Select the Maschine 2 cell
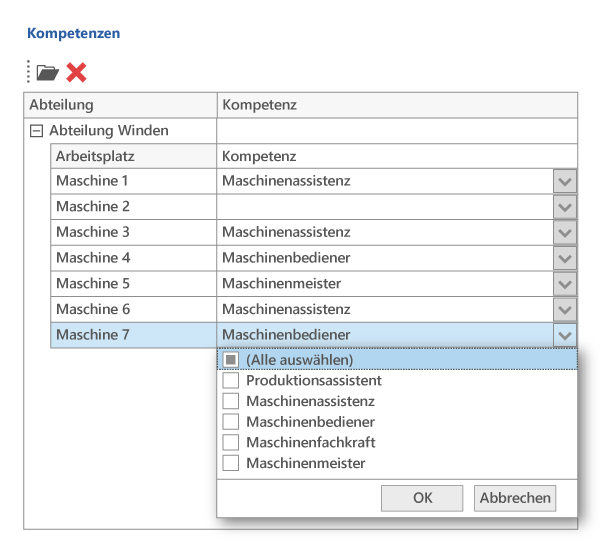Screen dimensions: 600x557 pos(134,207)
